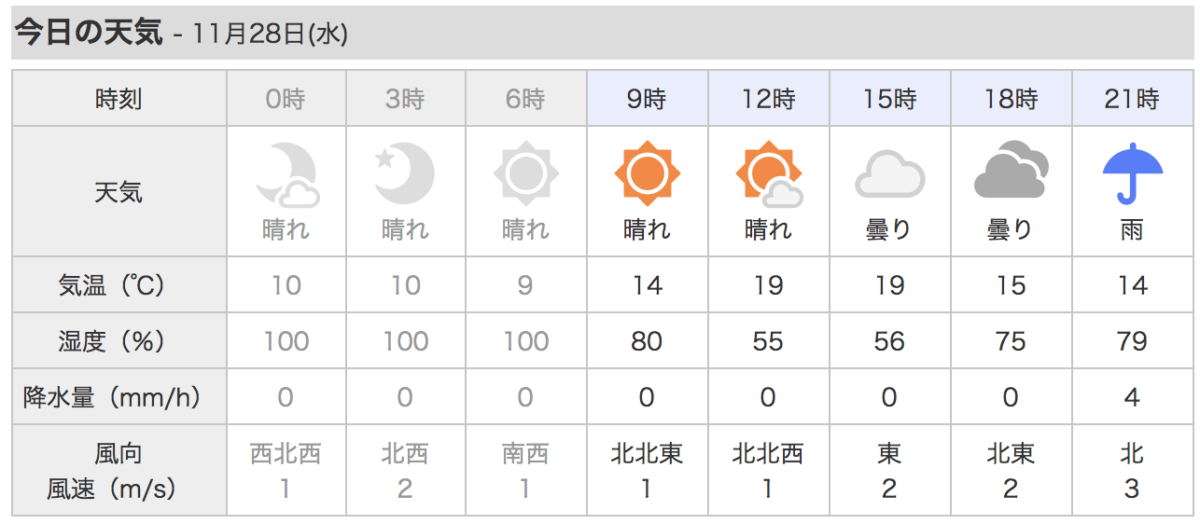Click the 雨 weather label under umbrella
The height and width of the screenshot is (524, 1200).
[x=1132, y=230]
